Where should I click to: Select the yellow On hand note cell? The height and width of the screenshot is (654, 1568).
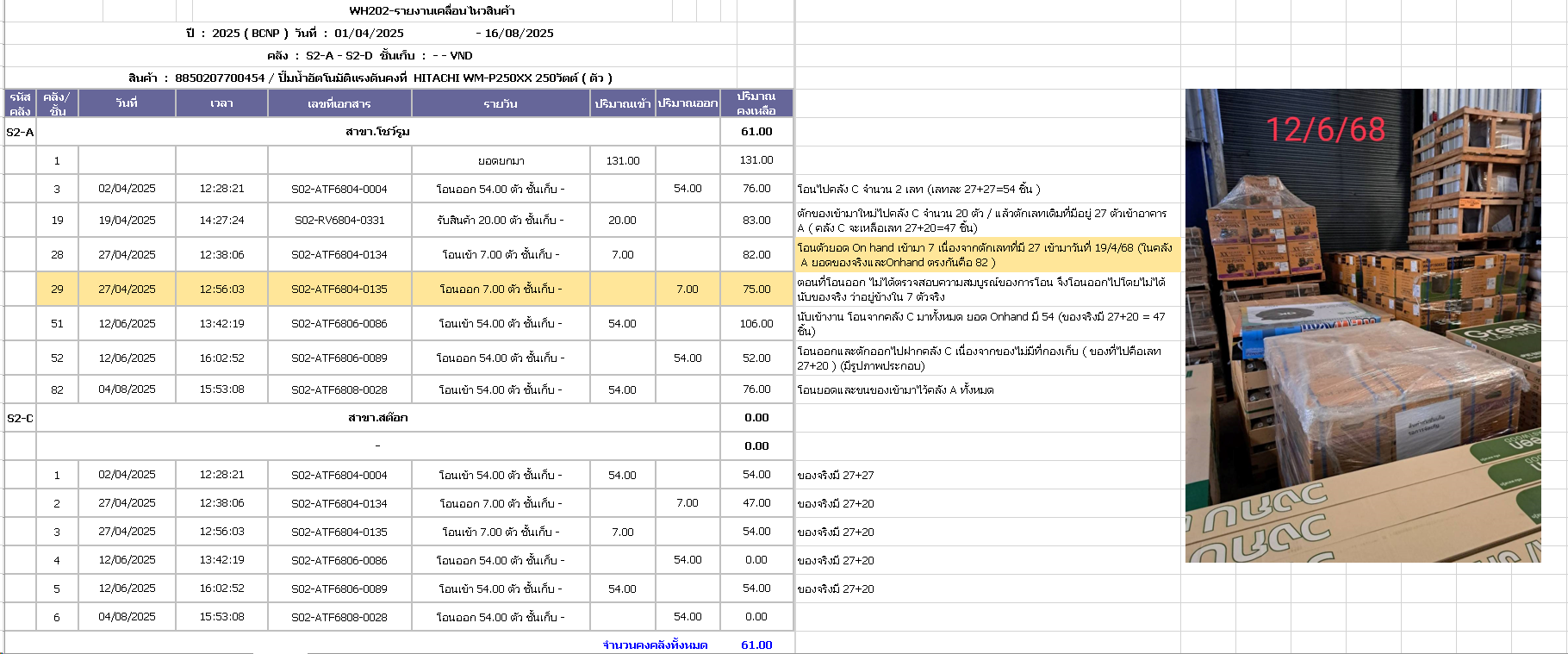986,255
